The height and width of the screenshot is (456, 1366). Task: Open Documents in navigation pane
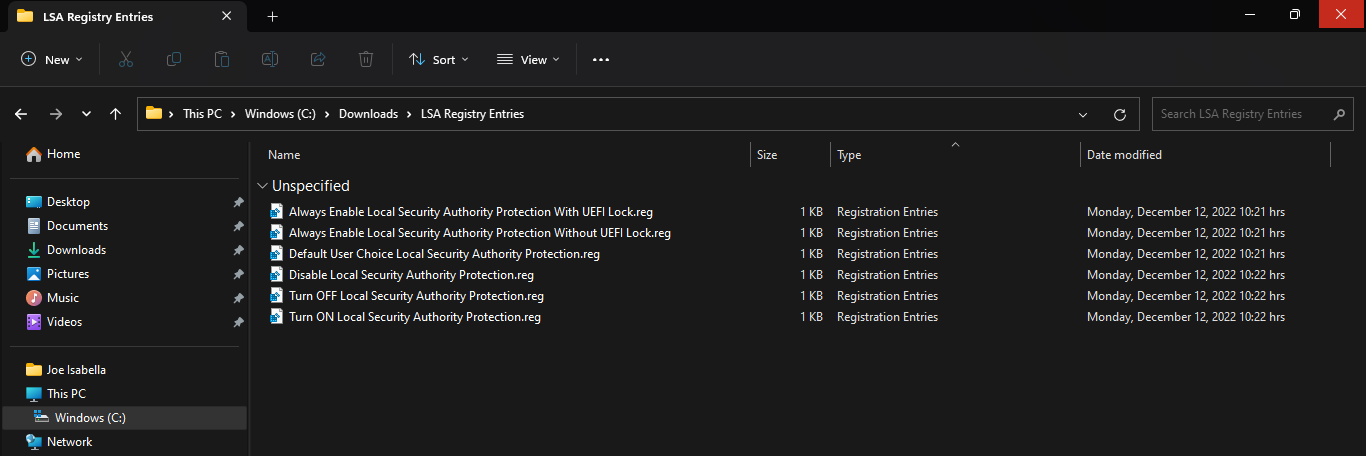(77, 226)
